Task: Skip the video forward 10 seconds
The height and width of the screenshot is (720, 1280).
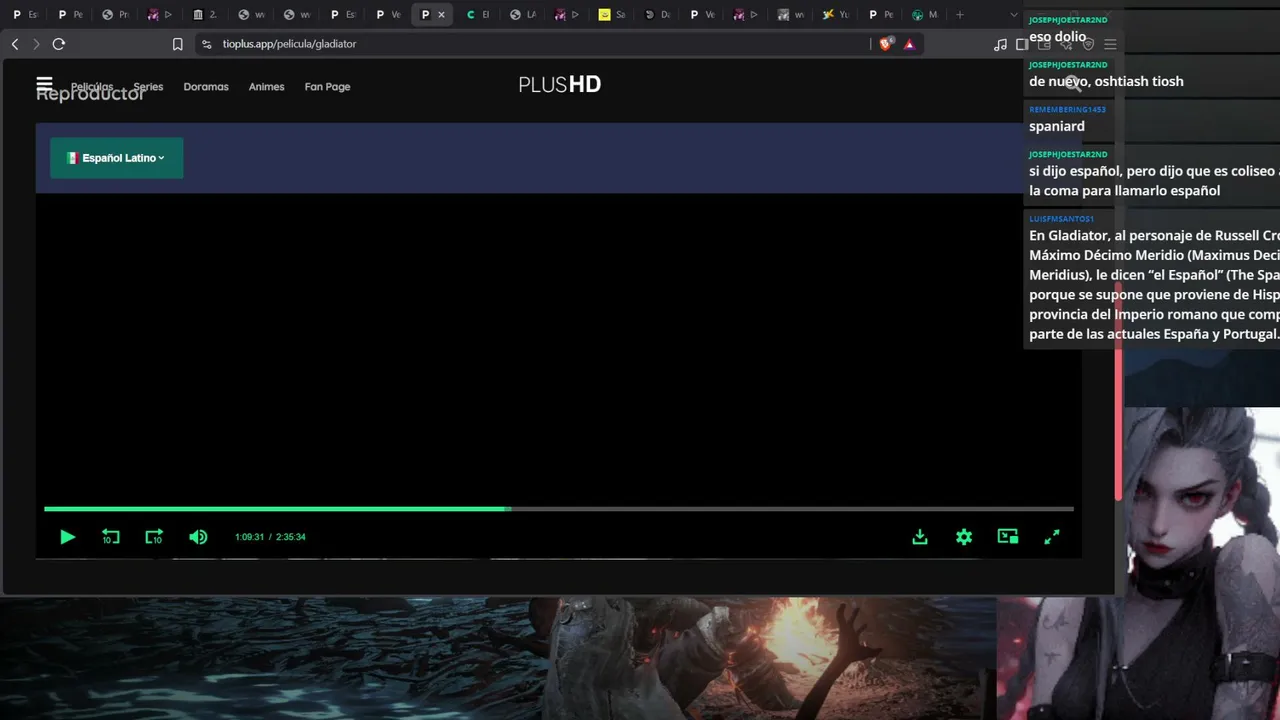Action: point(154,537)
